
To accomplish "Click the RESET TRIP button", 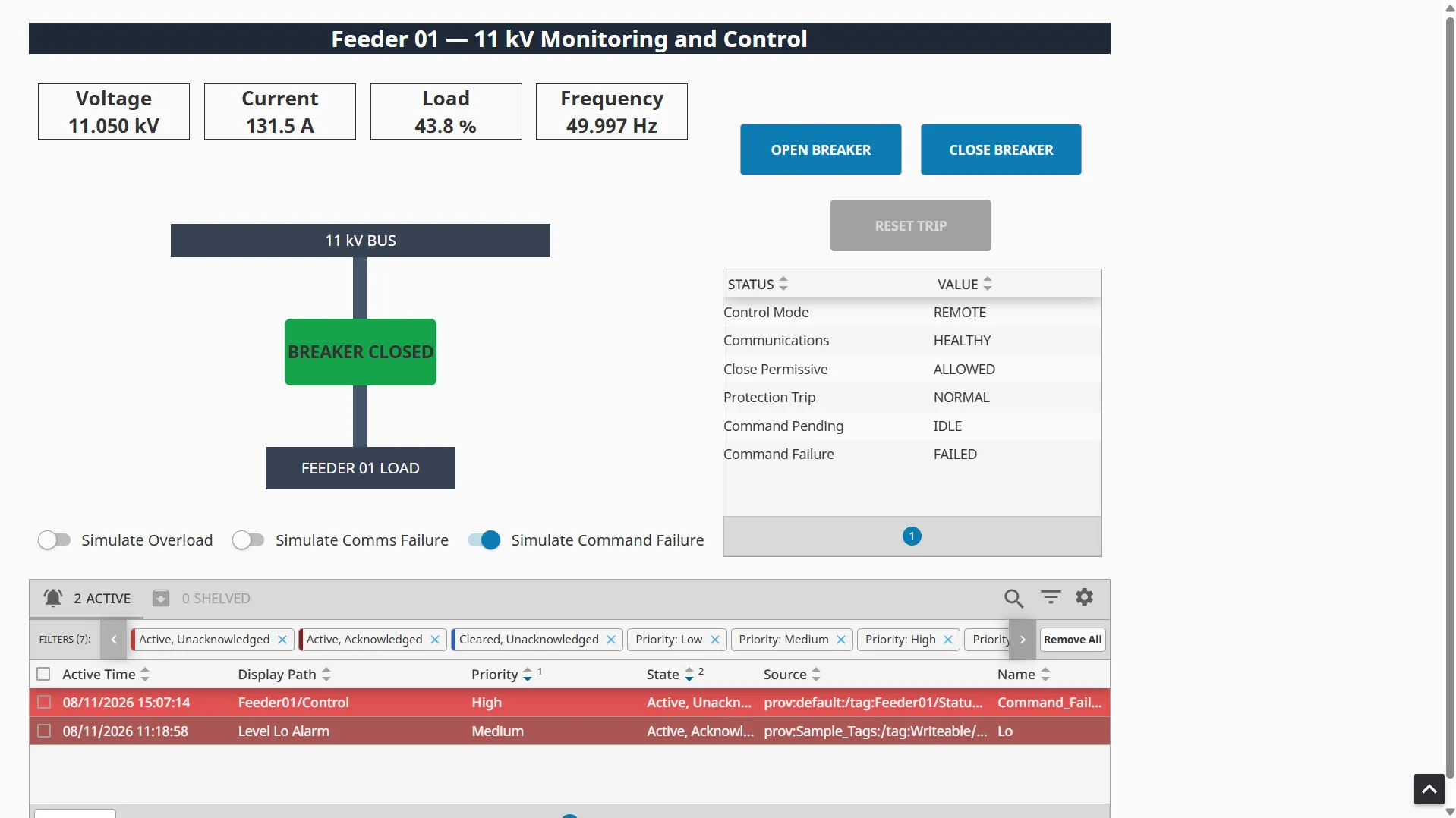I will (x=910, y=225).
